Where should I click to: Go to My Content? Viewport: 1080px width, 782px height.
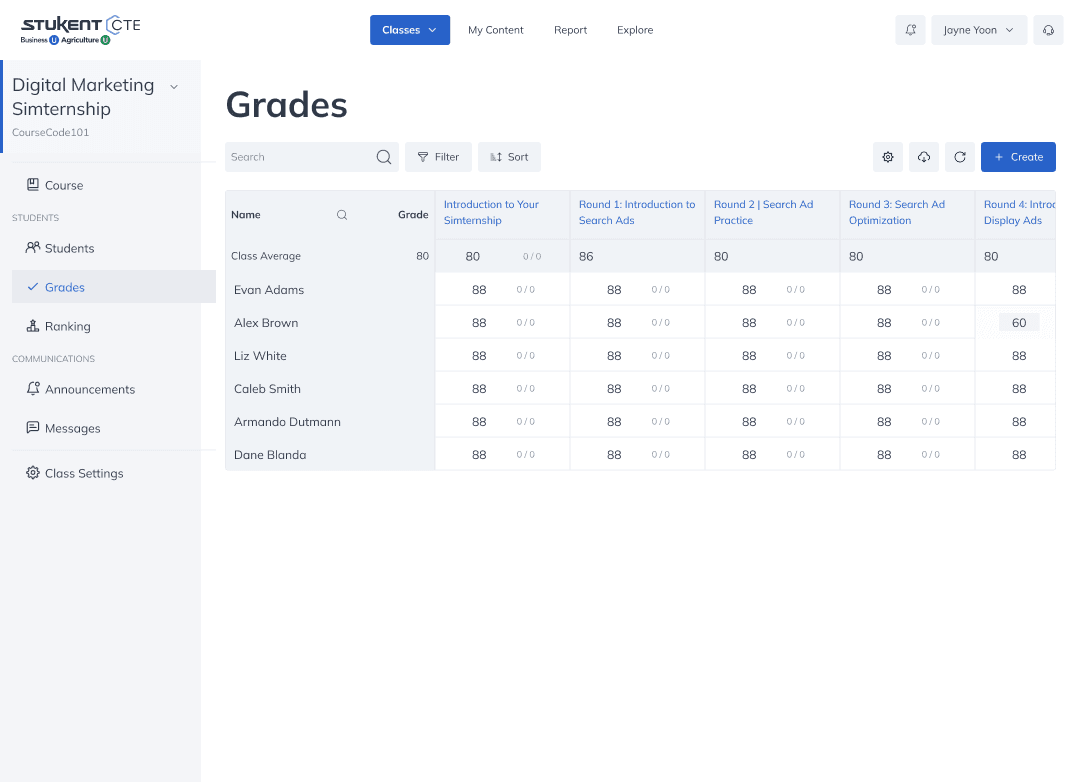(495, 30)
